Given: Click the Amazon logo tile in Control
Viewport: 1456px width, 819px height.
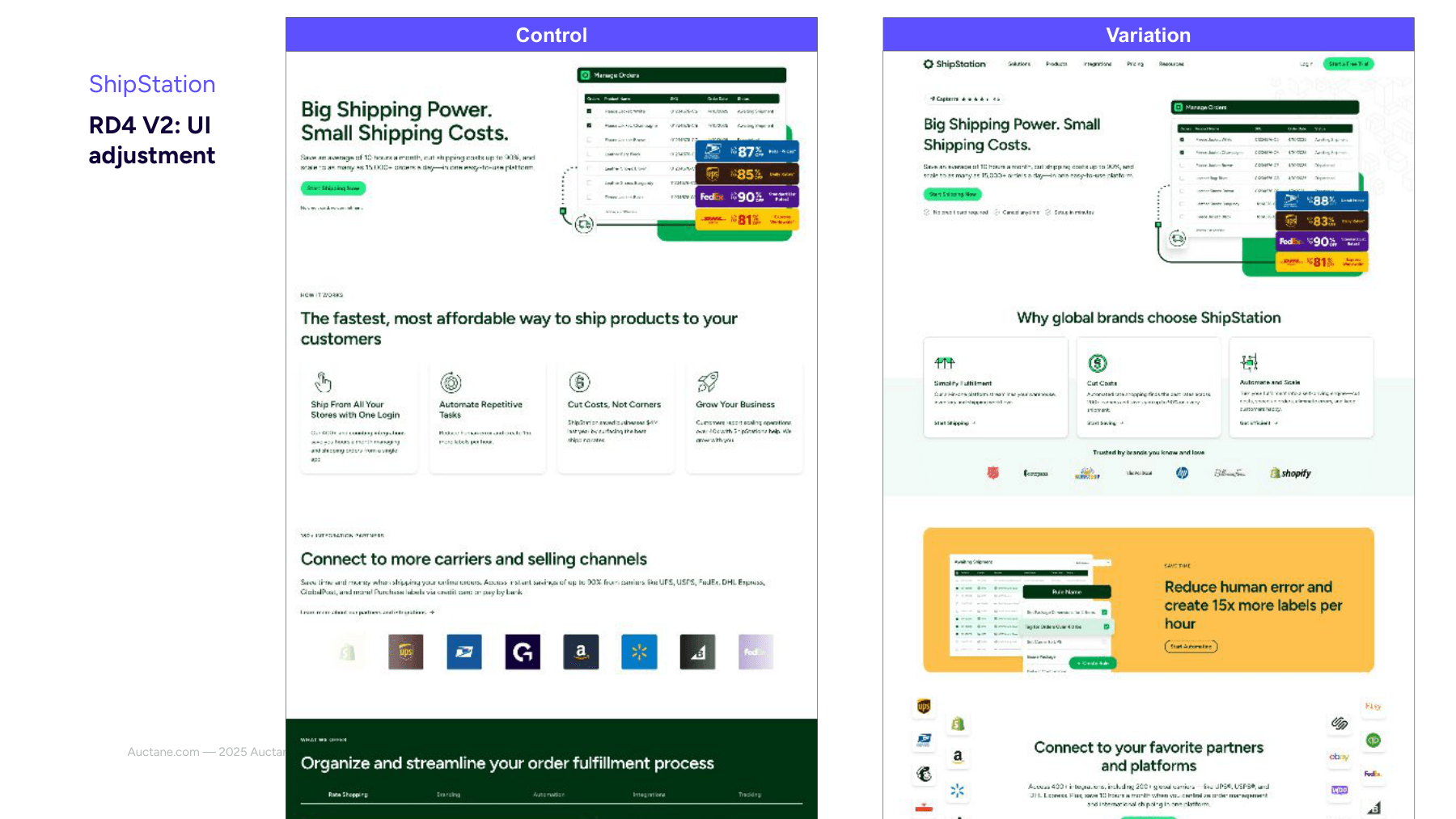Looking at the screenshot, I should [x=581, y=652].
